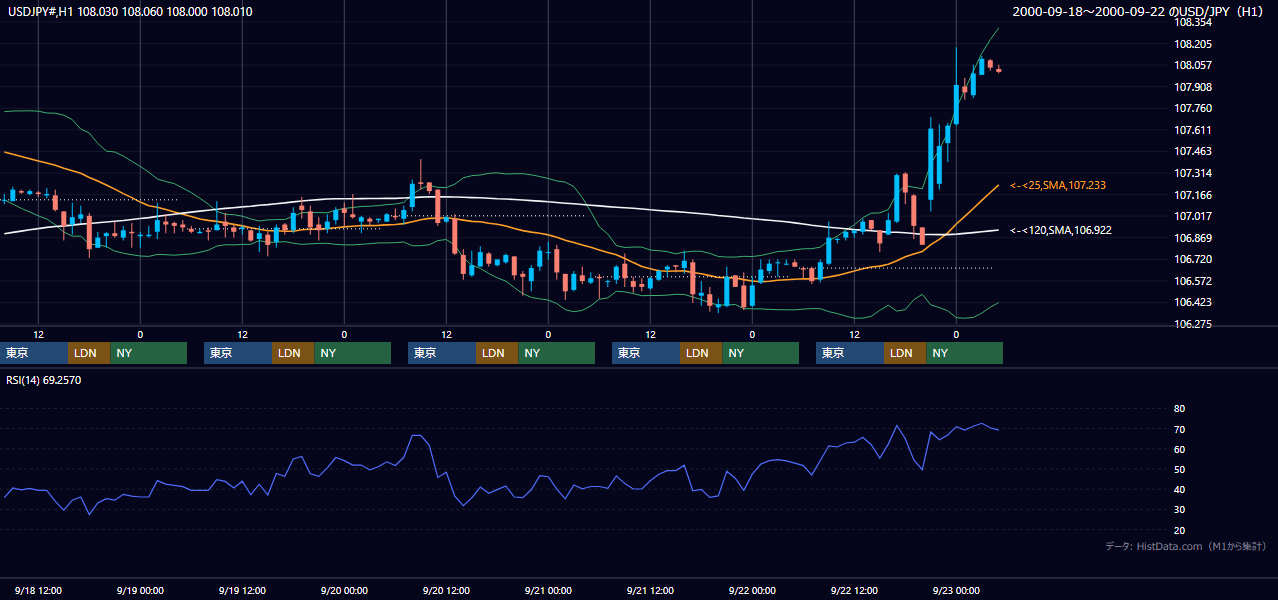
Task: Select time axis label 9/22 12:00
Action: tap(854, 591)
